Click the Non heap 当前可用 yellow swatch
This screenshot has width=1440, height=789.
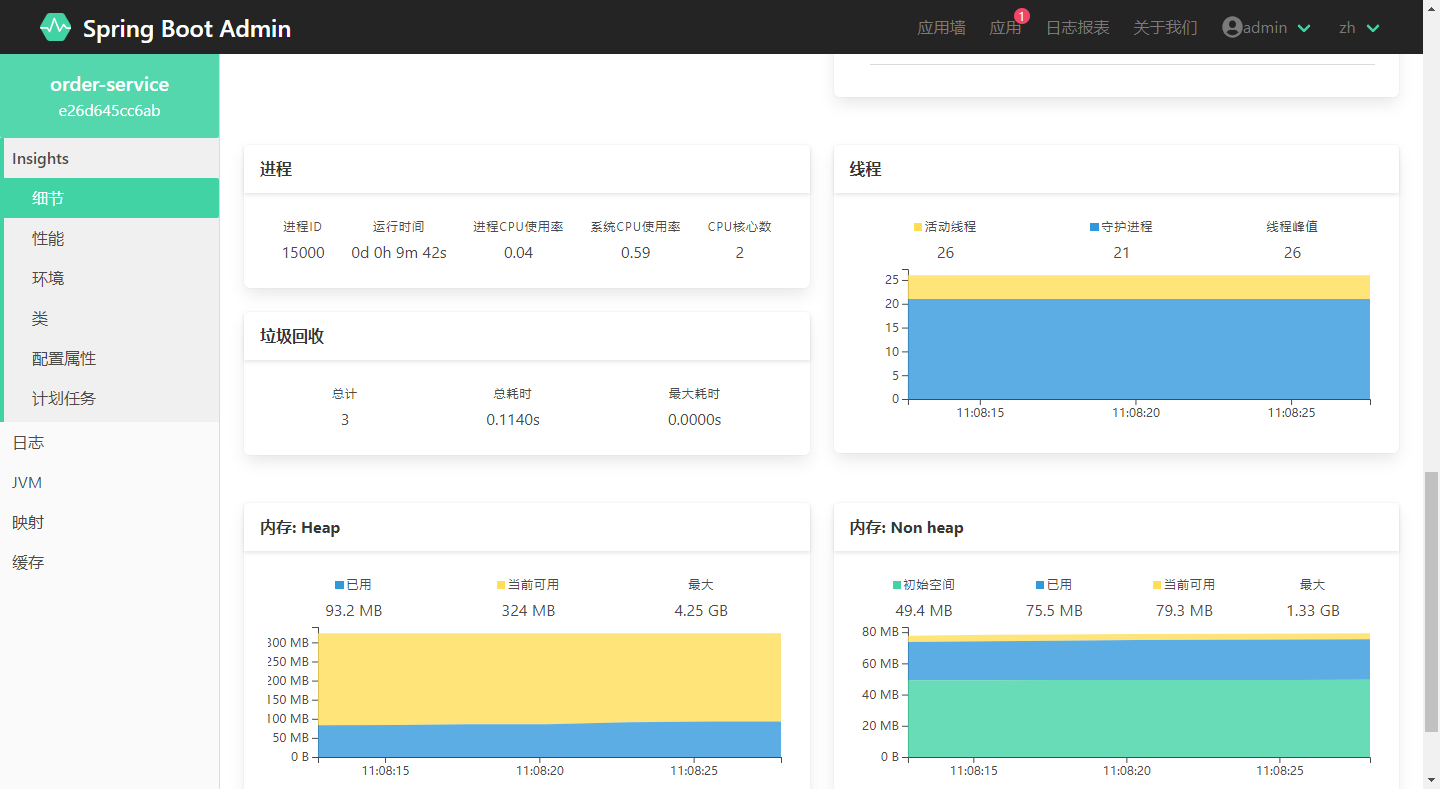point(1157,585)
